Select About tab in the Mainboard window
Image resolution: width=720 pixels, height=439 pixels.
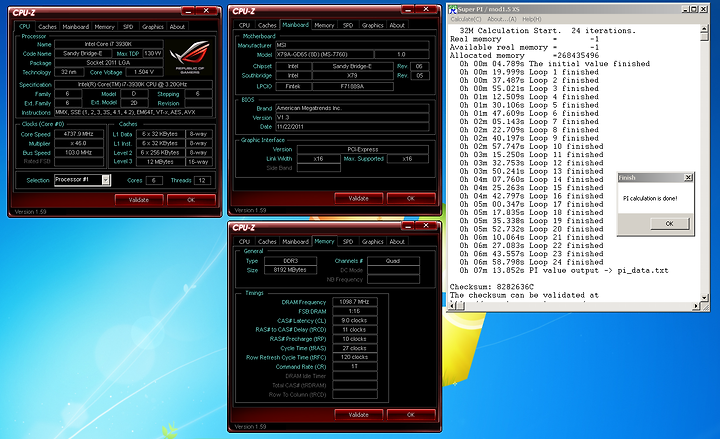[x=397, y=25]
